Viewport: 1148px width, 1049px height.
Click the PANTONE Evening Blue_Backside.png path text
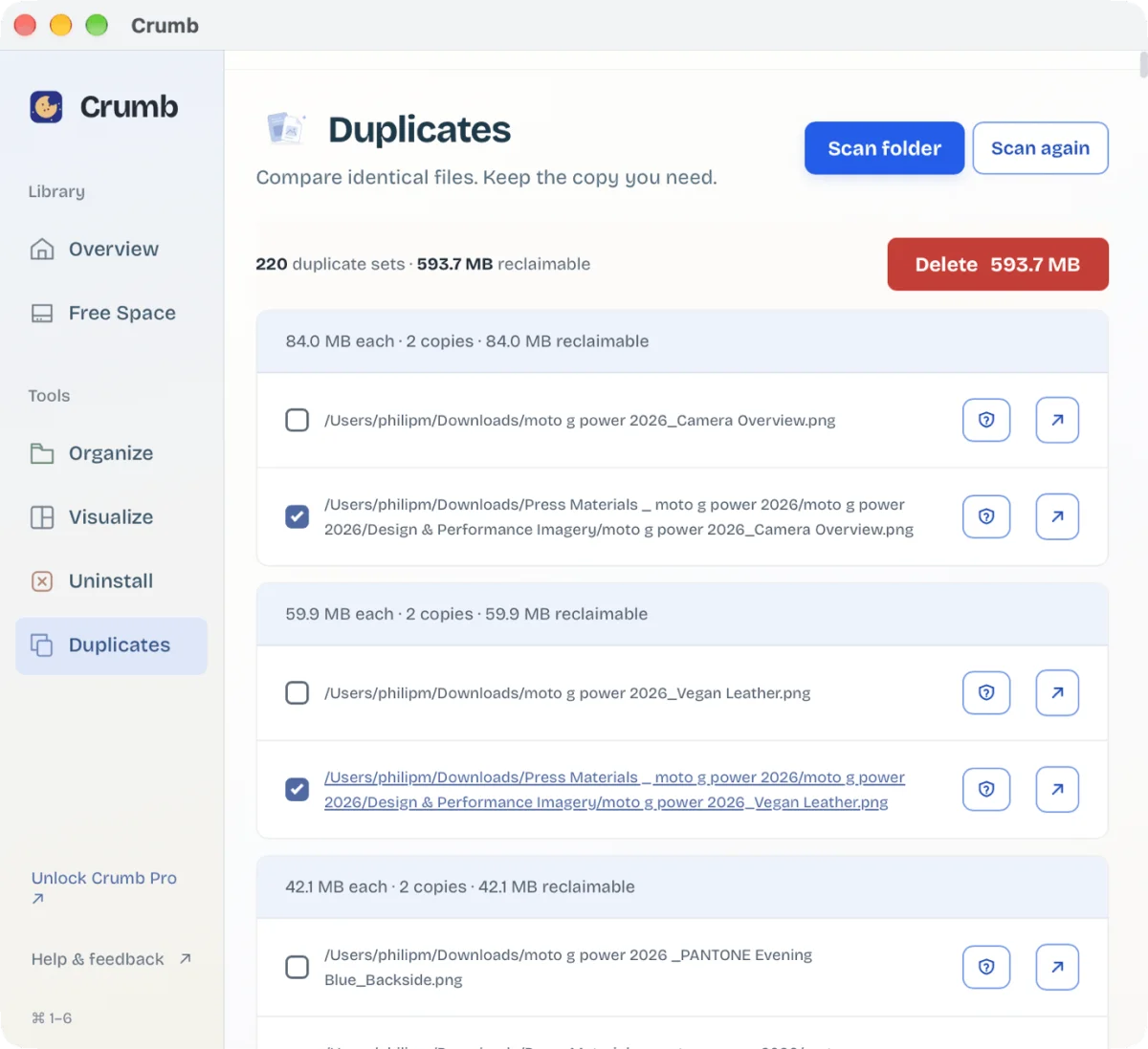[x=568, y=968]
